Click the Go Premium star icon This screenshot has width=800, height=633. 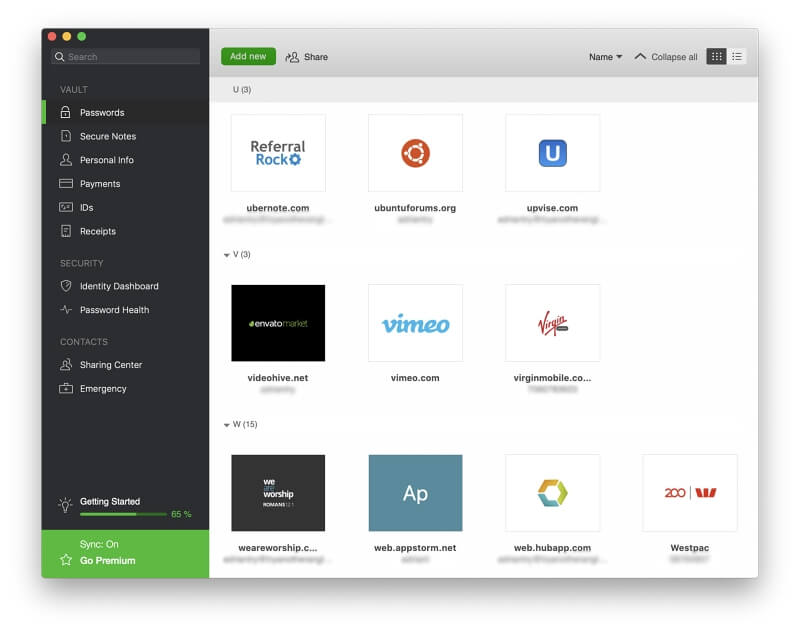65,560
